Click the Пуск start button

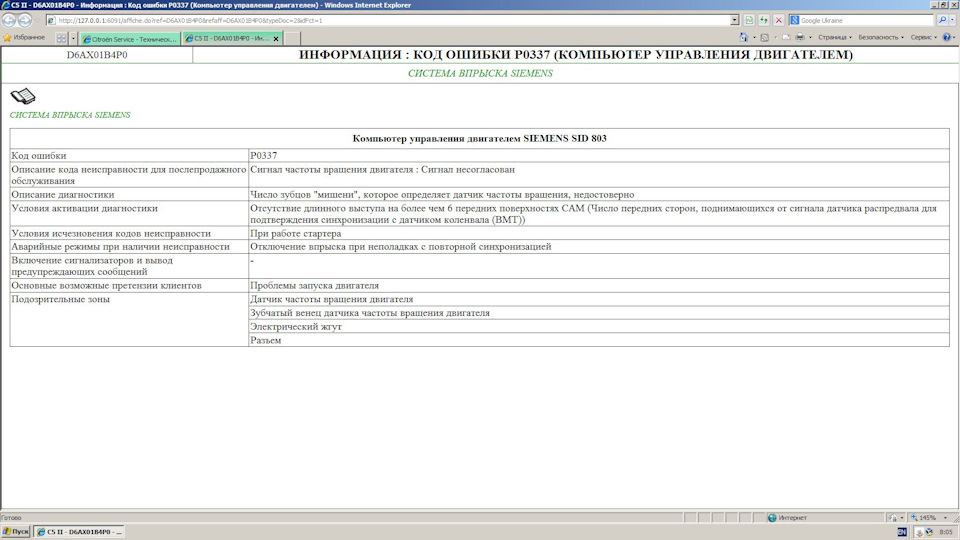click(x=16, y=531)
